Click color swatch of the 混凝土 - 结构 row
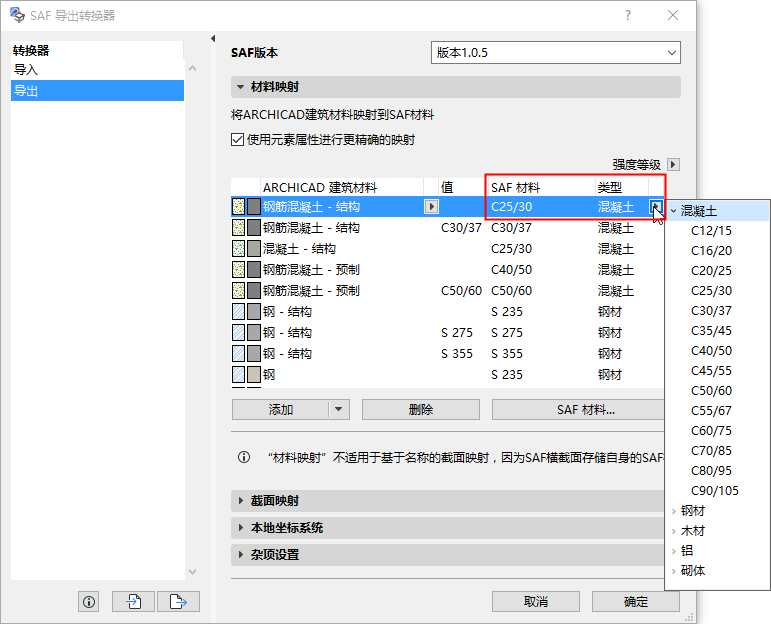Image resolution: width=771 pixels, height=624 pixels. [254, 248]
